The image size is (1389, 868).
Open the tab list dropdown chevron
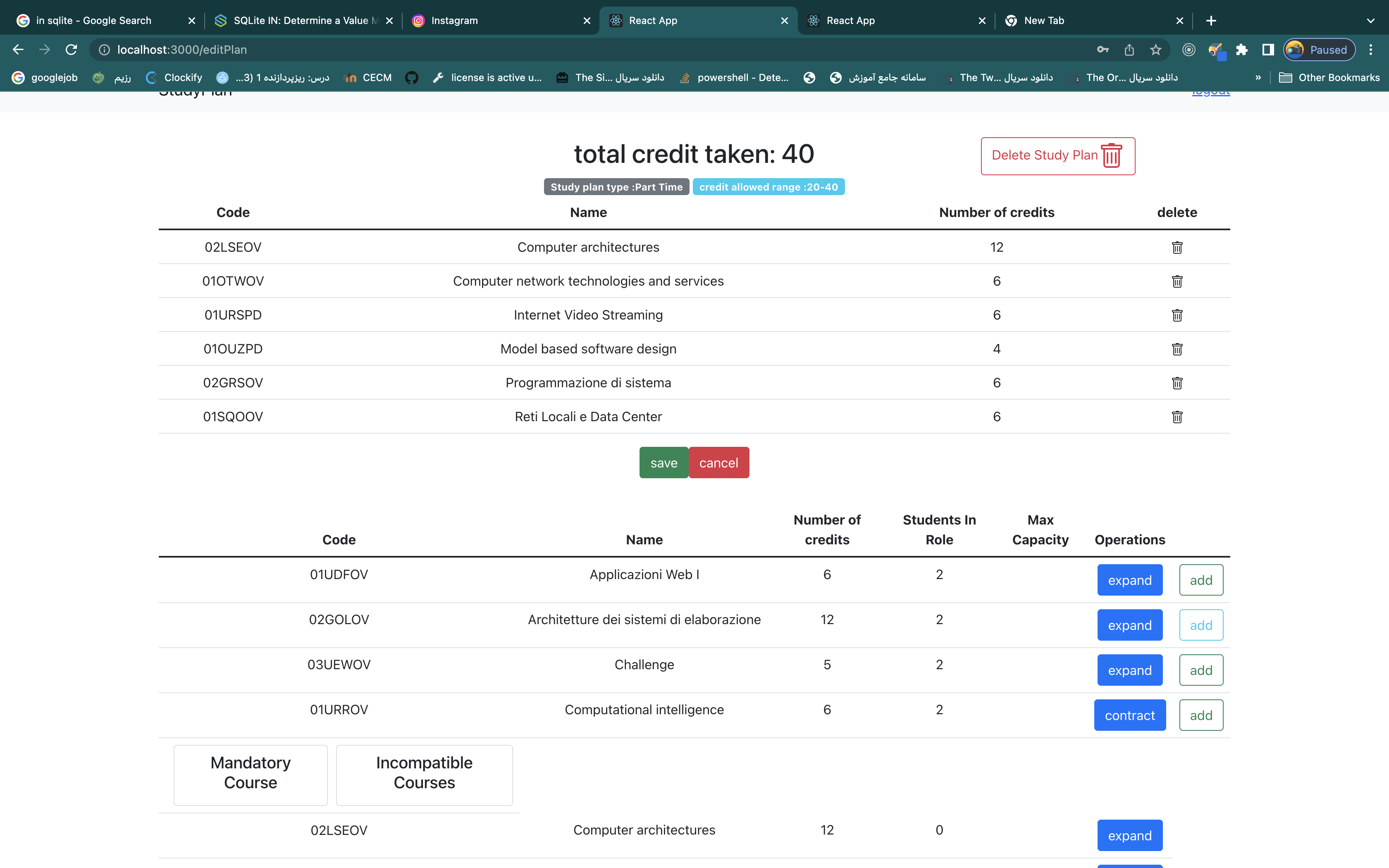point(1371,21)
